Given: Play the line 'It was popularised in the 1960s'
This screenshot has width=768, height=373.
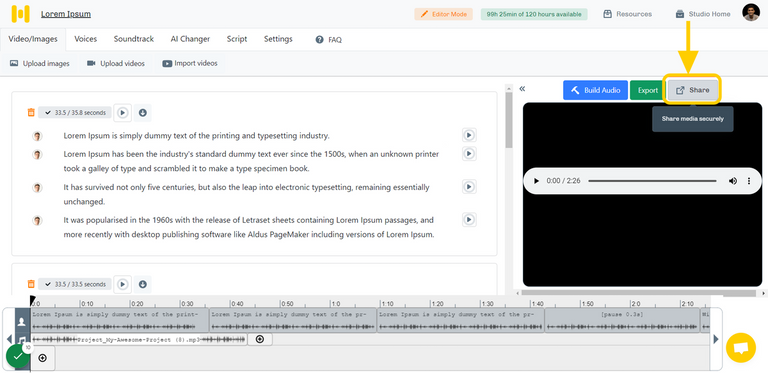Looking at the screenshot, I should (x=469, y=219).
